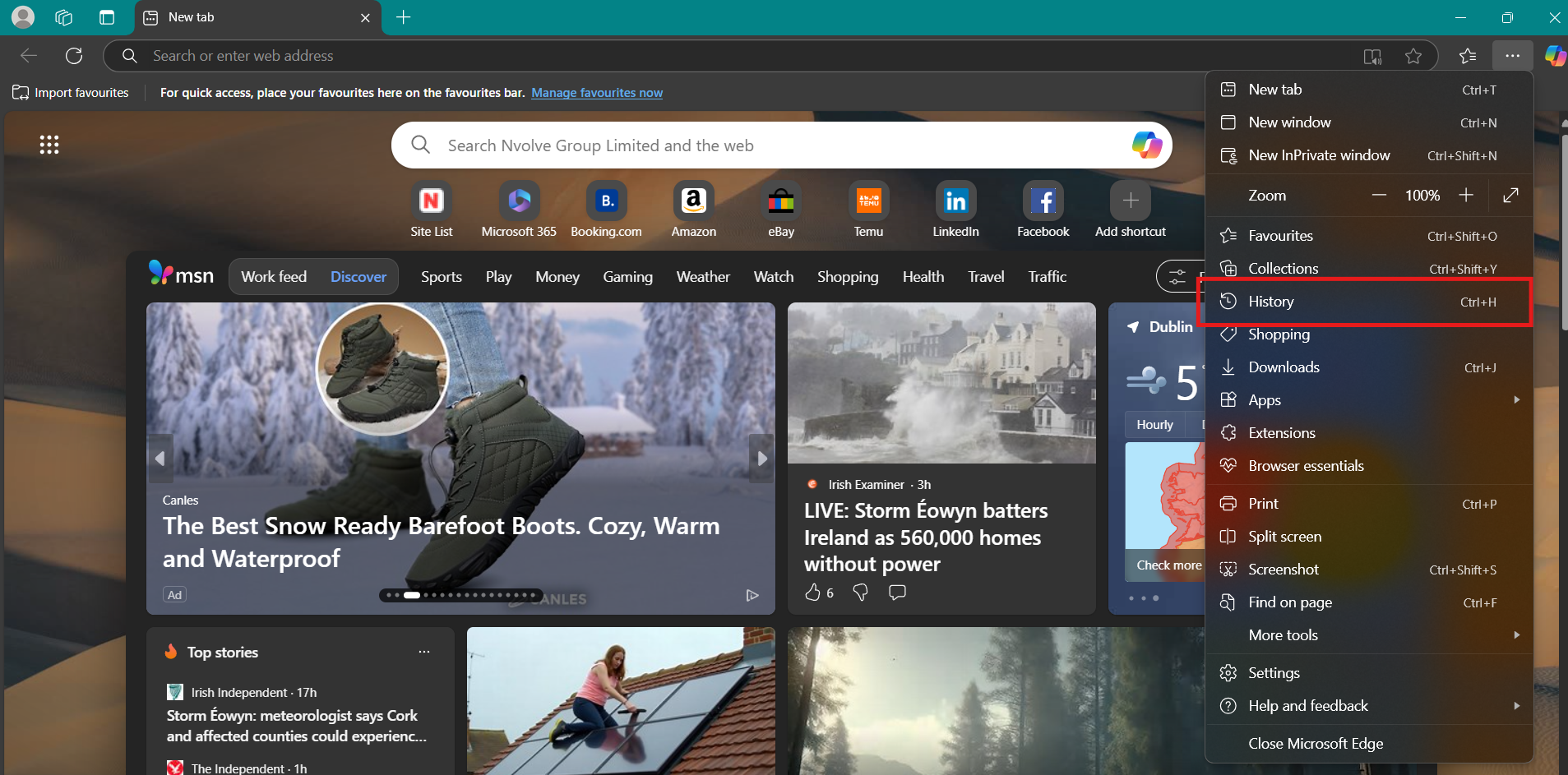
Task: Open Downloads from menu
Action: pos(1369,367)
